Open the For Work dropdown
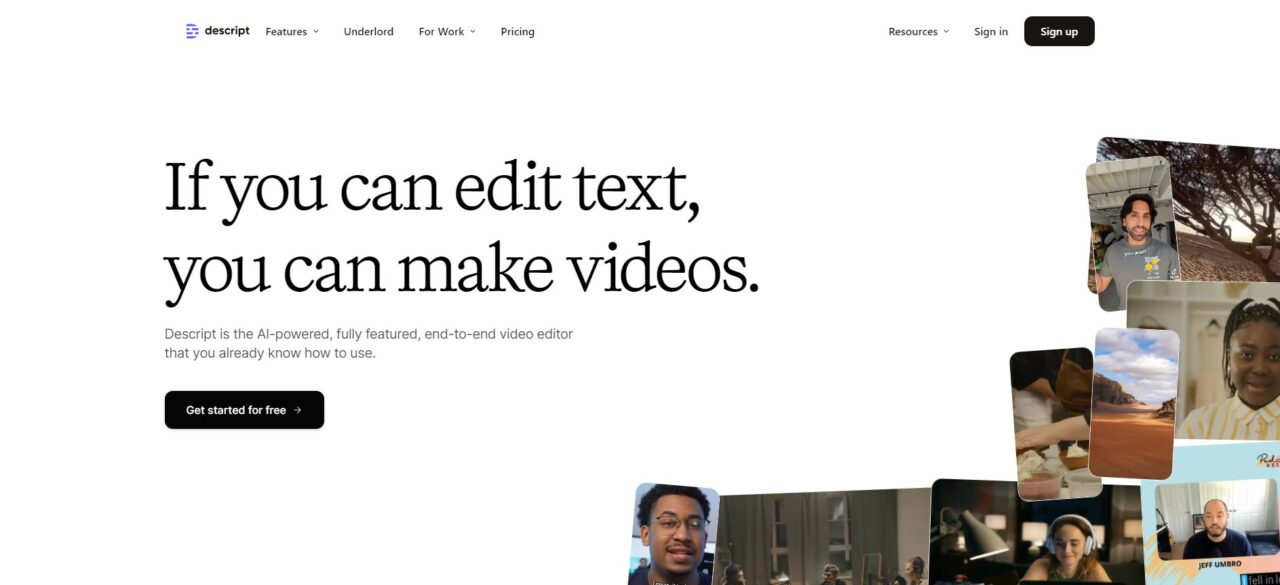The image size is (1280, 585). tap(447, 32)
